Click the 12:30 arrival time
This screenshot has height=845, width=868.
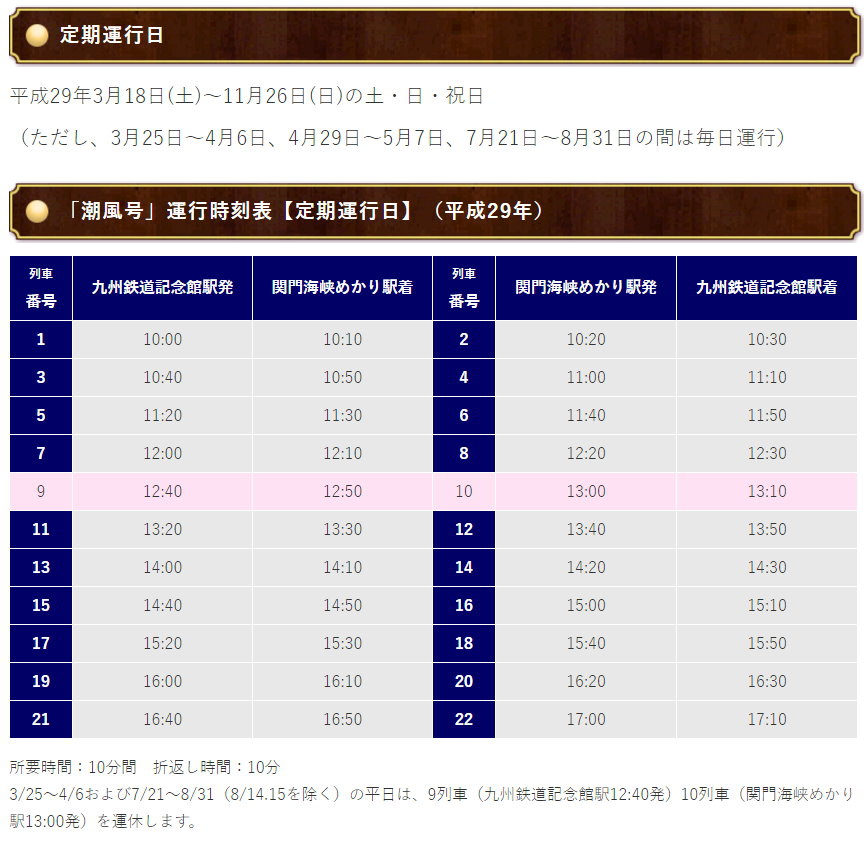pos(767,453)
